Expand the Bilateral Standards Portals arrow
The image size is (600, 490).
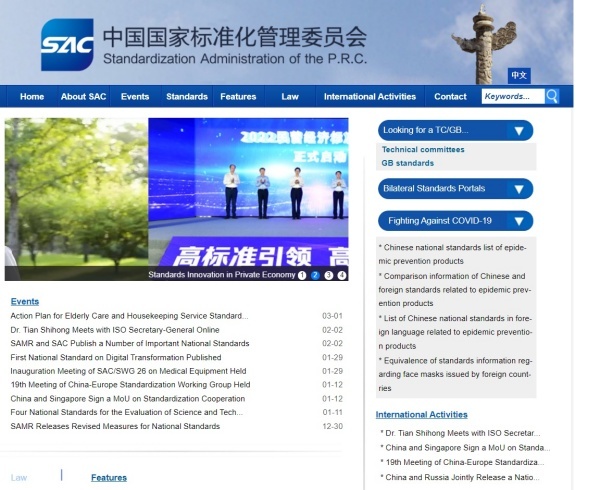tap(519, 189)
